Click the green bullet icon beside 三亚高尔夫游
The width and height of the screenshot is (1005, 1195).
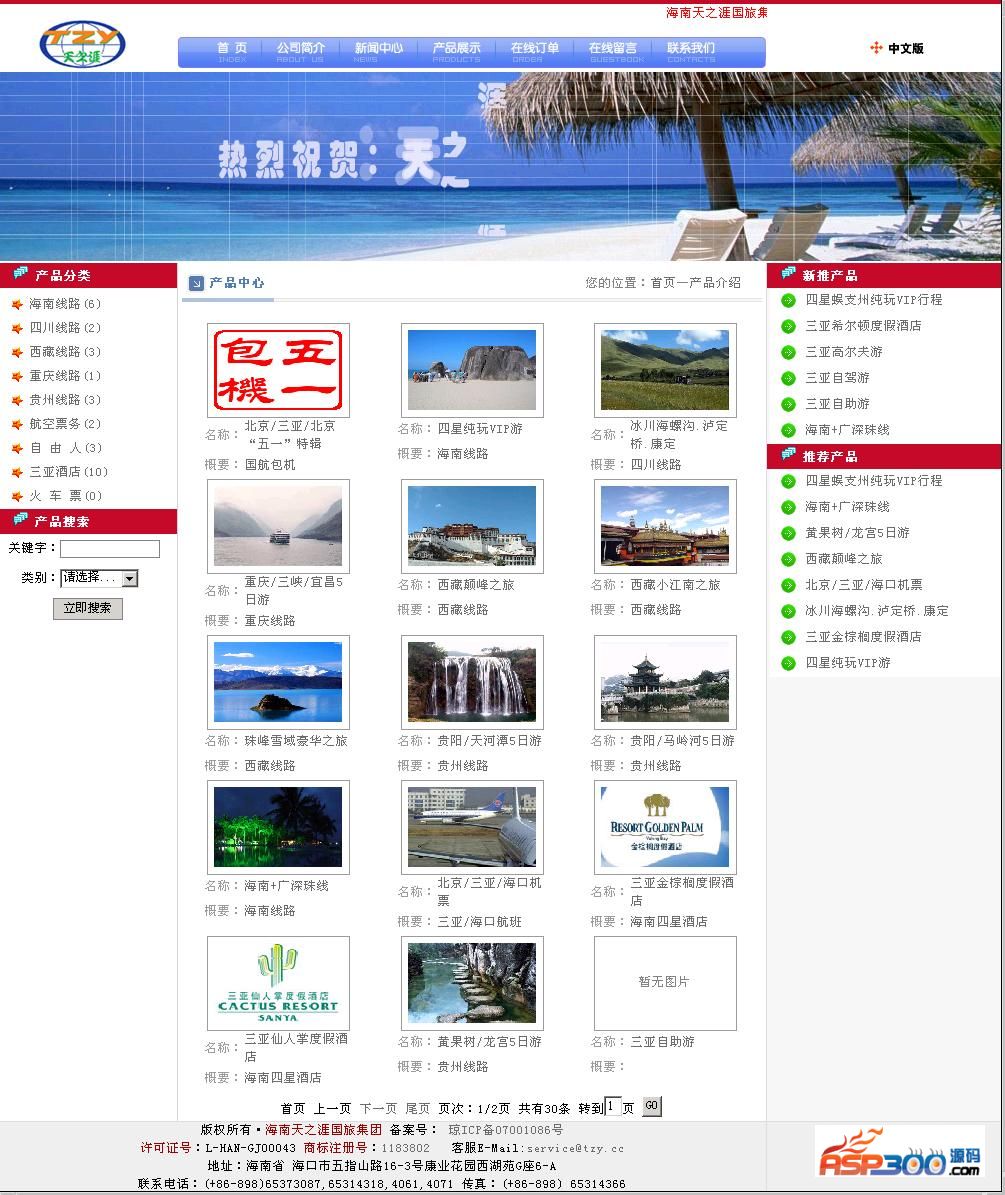pyautogui.click(x=789, y=352)
